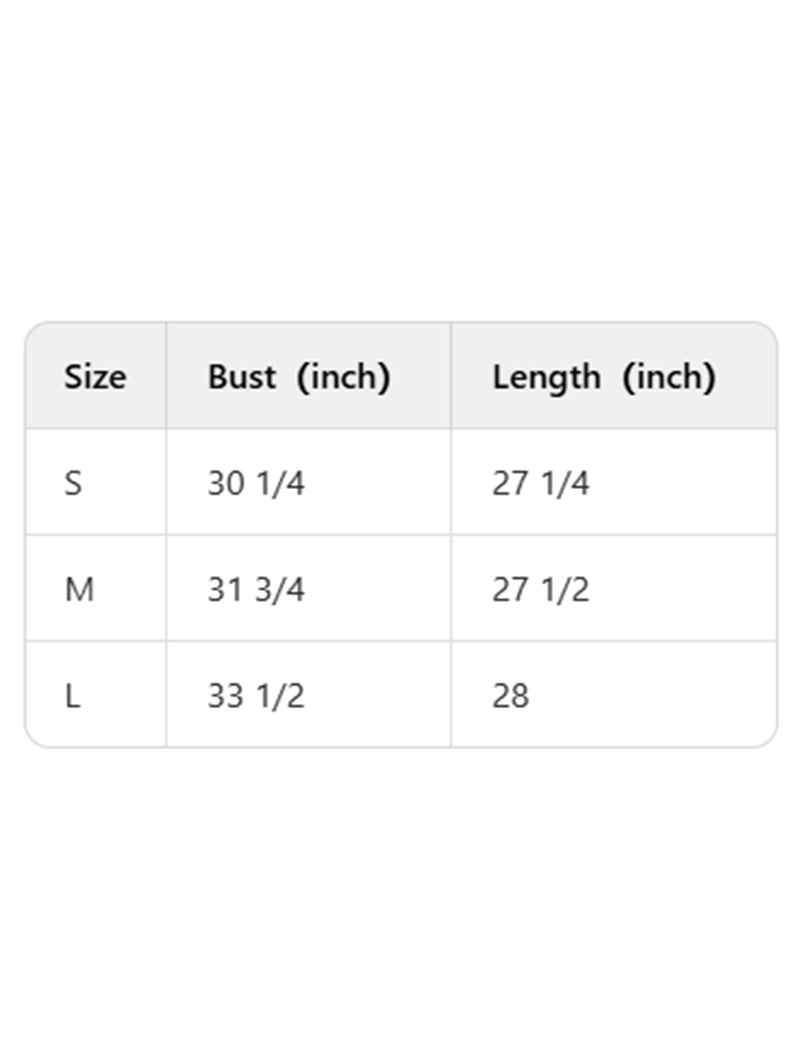The width and height of the screenshot is (800, 1050).
Task: Click the word "Bust" in header
Action: pyautogui.click(x=241, y=377)
